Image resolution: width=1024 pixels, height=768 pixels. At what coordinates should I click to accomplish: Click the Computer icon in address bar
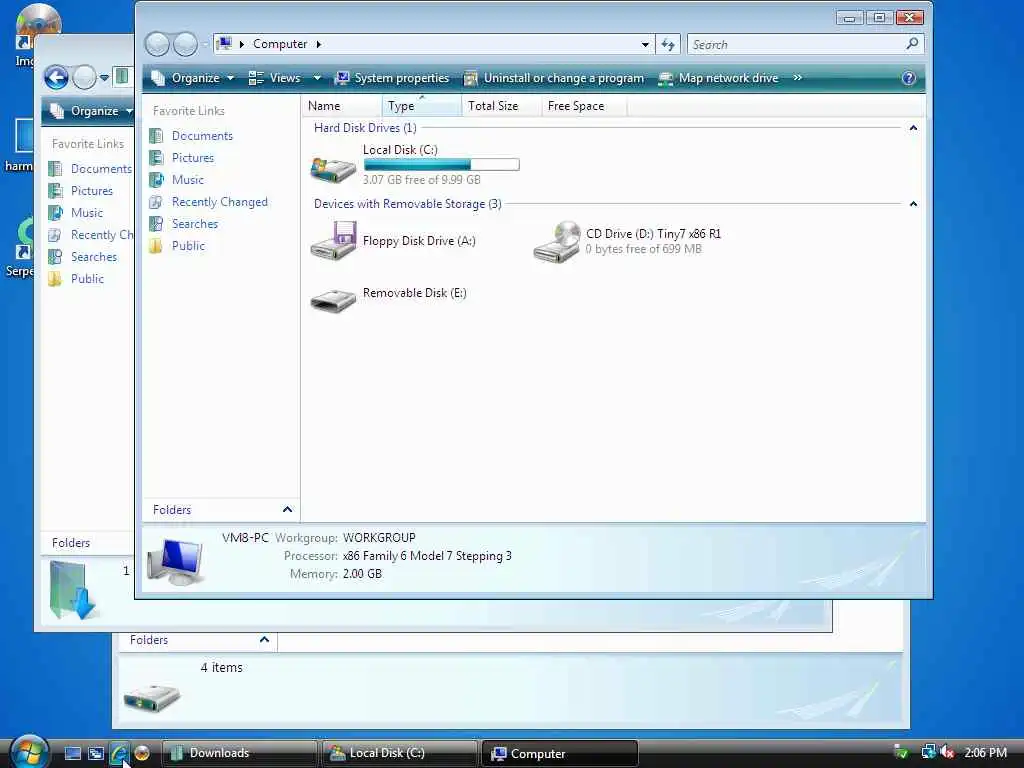(x=224, y=44)
